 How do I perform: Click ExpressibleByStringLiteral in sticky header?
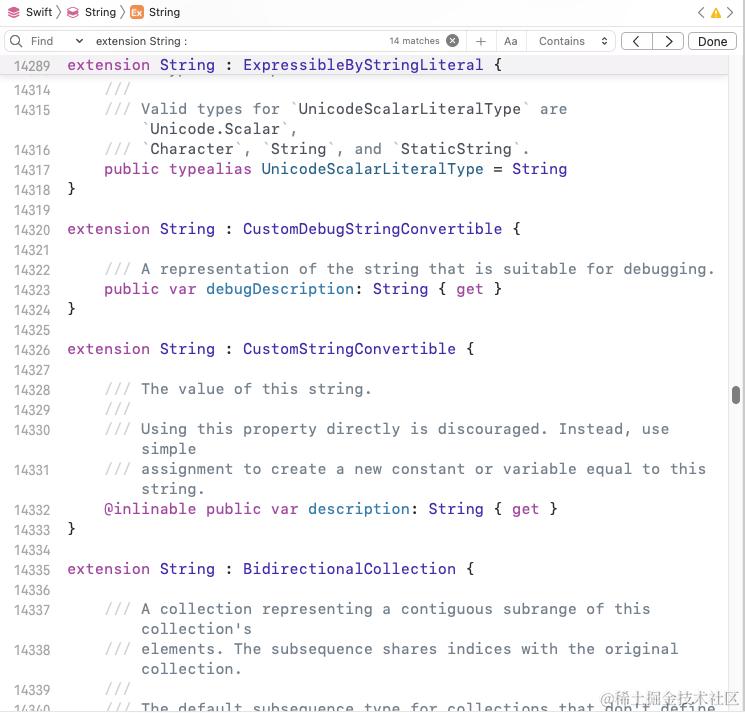pyautogui.click(x=363, y=65)
